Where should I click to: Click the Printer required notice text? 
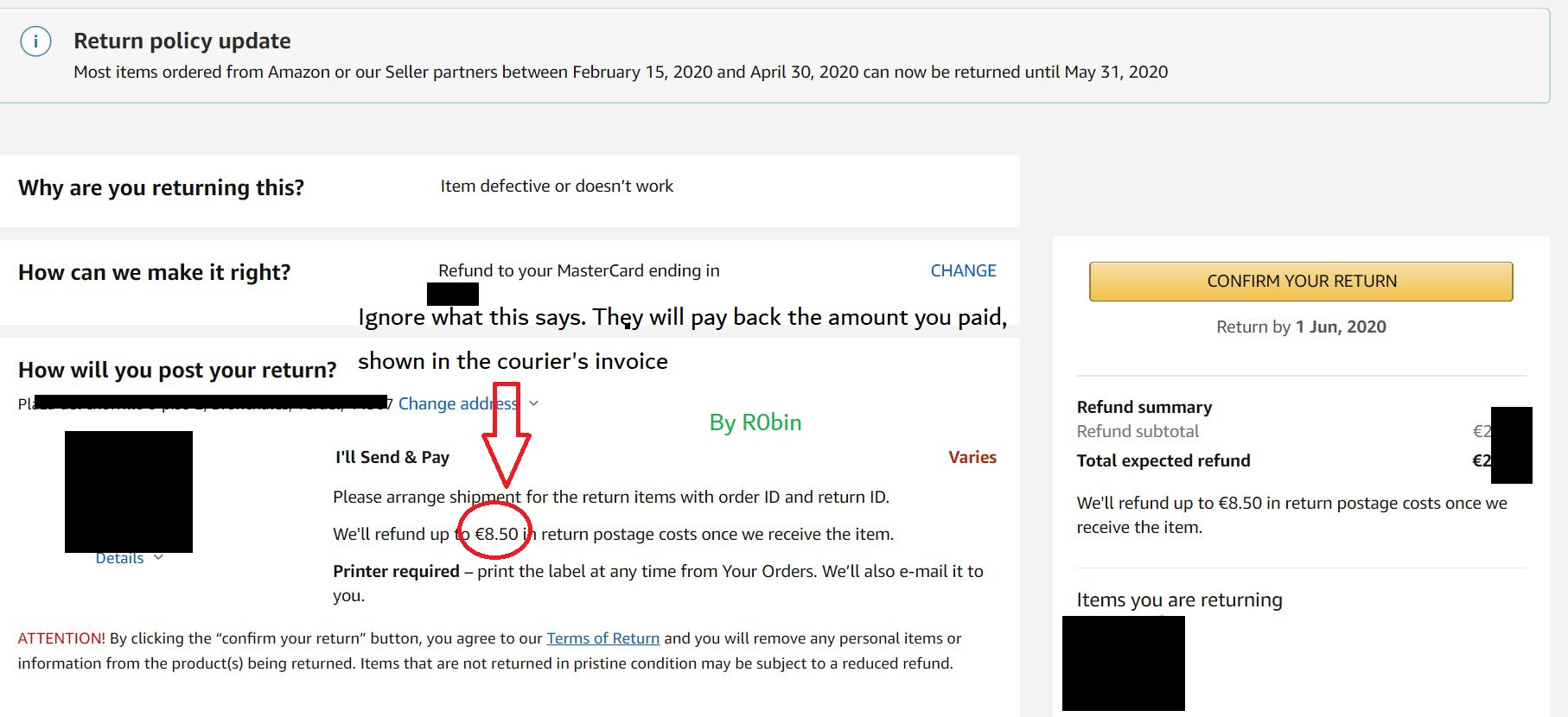pyautogui.click(x=658, y=583)
